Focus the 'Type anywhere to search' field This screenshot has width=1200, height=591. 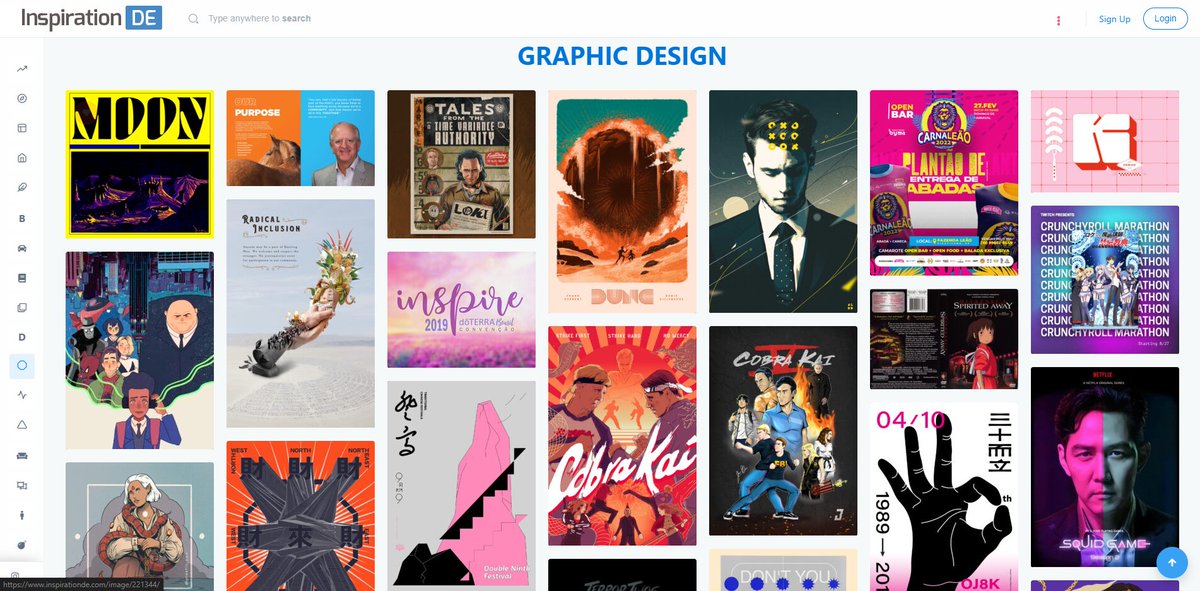coord(260,18)
